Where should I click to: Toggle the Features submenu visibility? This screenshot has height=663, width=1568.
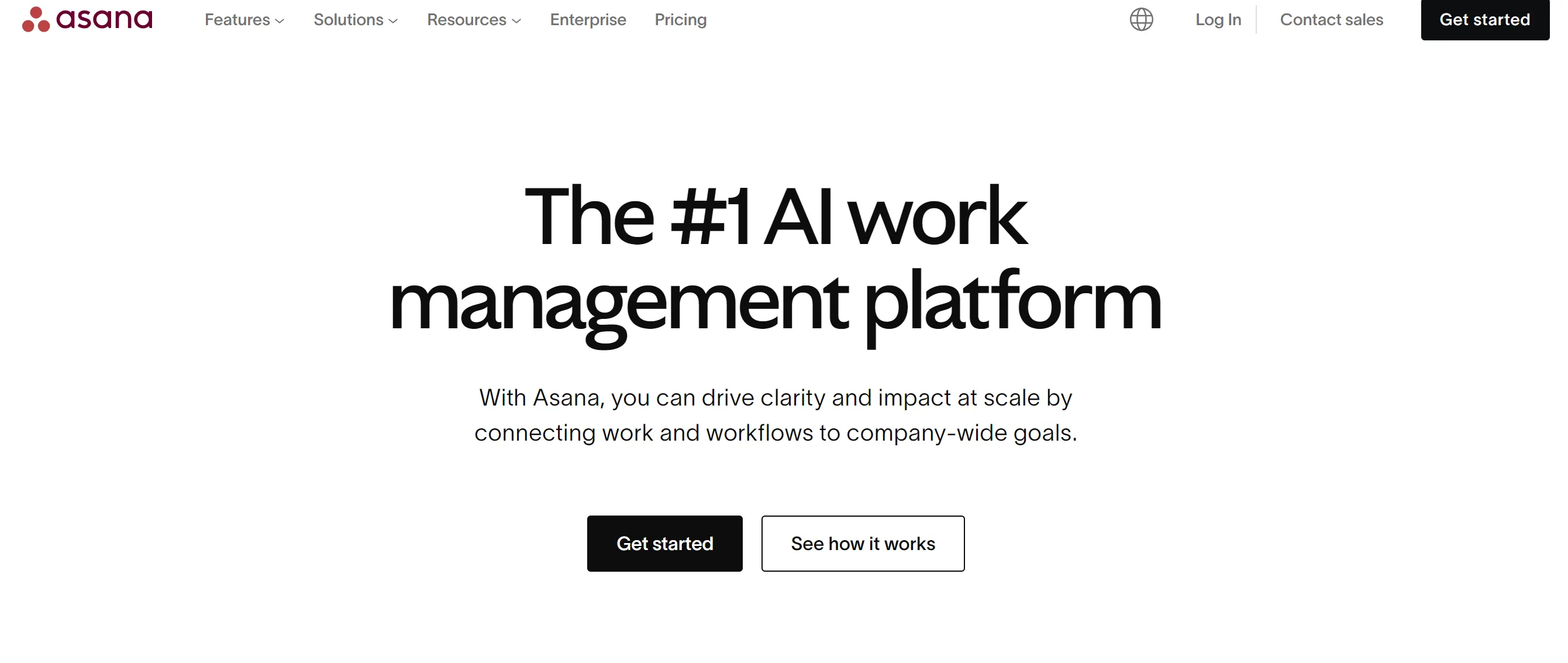click(x=244, y=19)
